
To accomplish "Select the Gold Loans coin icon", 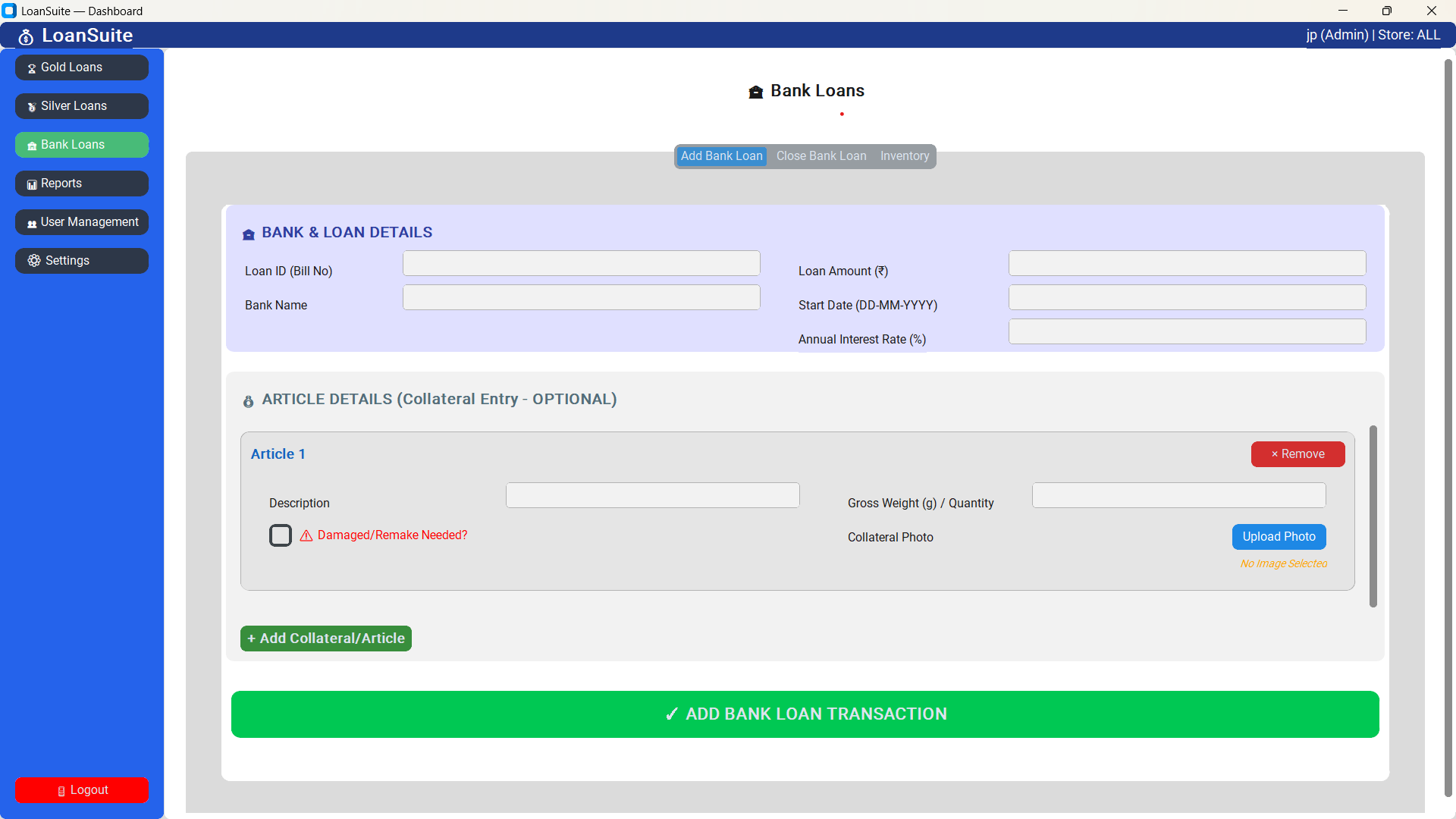I will [30, 67].
